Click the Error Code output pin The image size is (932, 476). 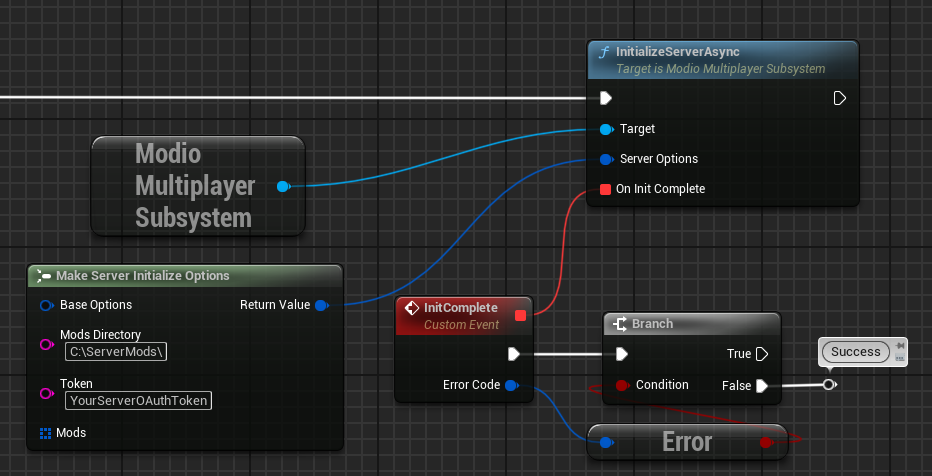pyautogui.click(x=511, y=386)
